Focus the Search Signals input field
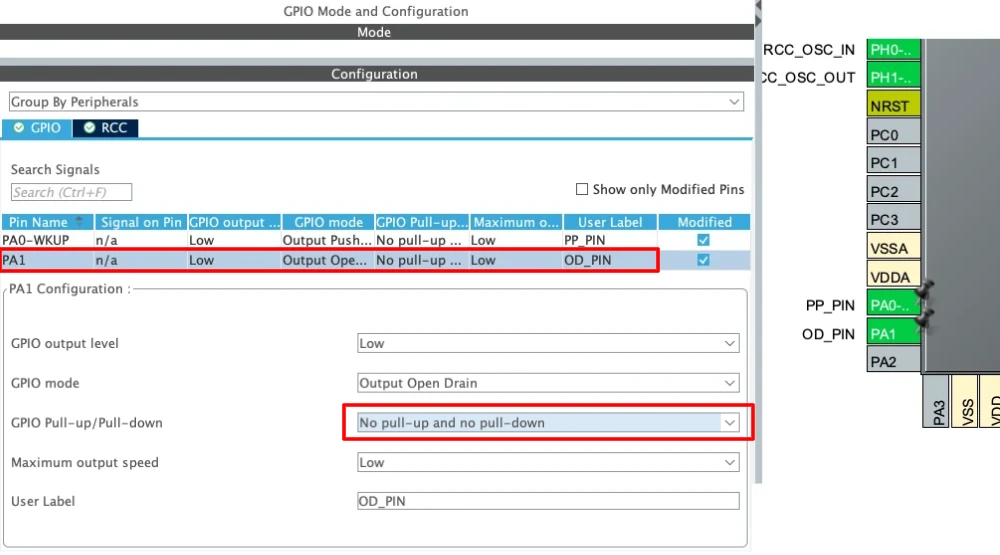1000x555 pixels. [71, 192]
